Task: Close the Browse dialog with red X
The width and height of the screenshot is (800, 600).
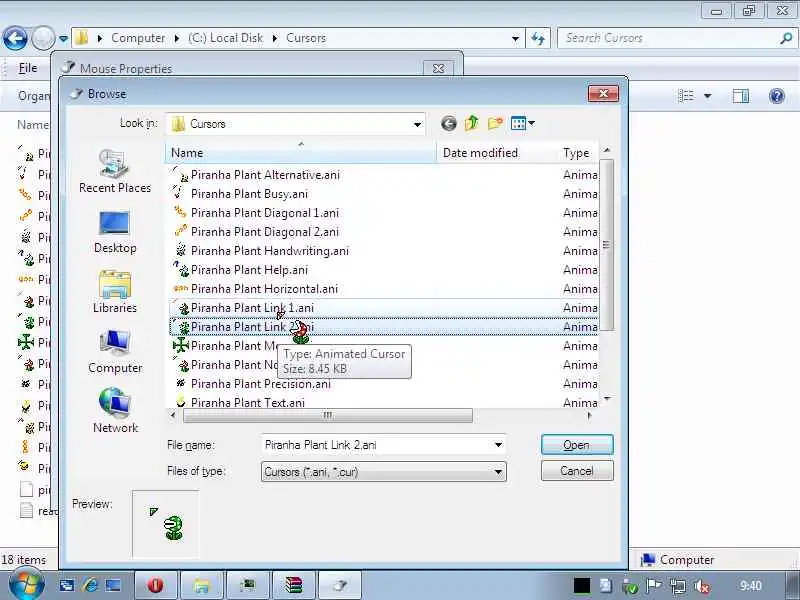Action: tap(603, 93)
